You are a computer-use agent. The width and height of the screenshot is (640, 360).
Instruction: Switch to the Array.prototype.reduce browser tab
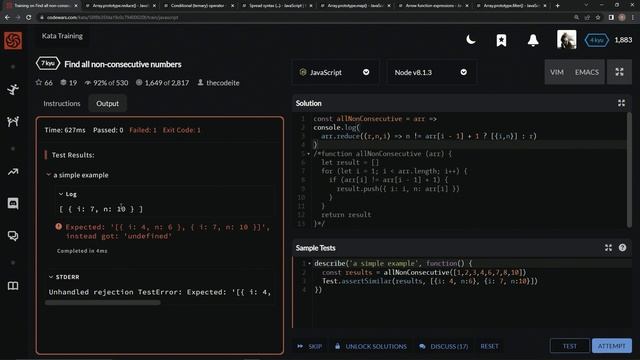[x=120, y=6]
